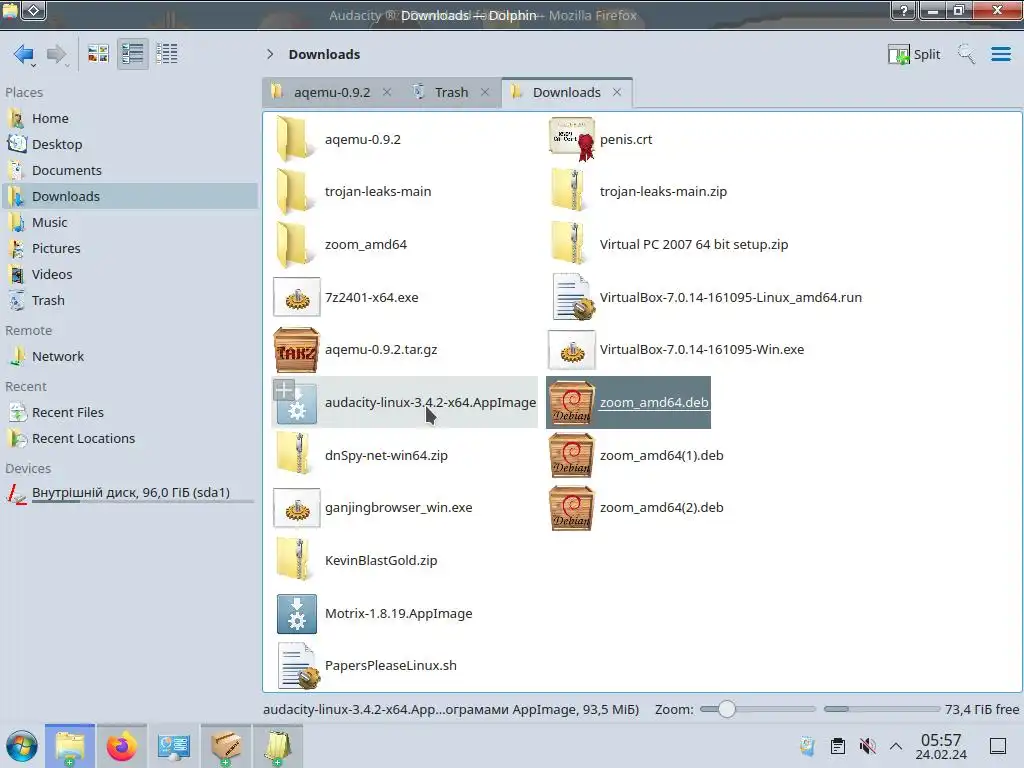Close the aqemu-0.9.2 tab
The height and width of the screenshot is (768, 1024).
[x=387, y=92]
